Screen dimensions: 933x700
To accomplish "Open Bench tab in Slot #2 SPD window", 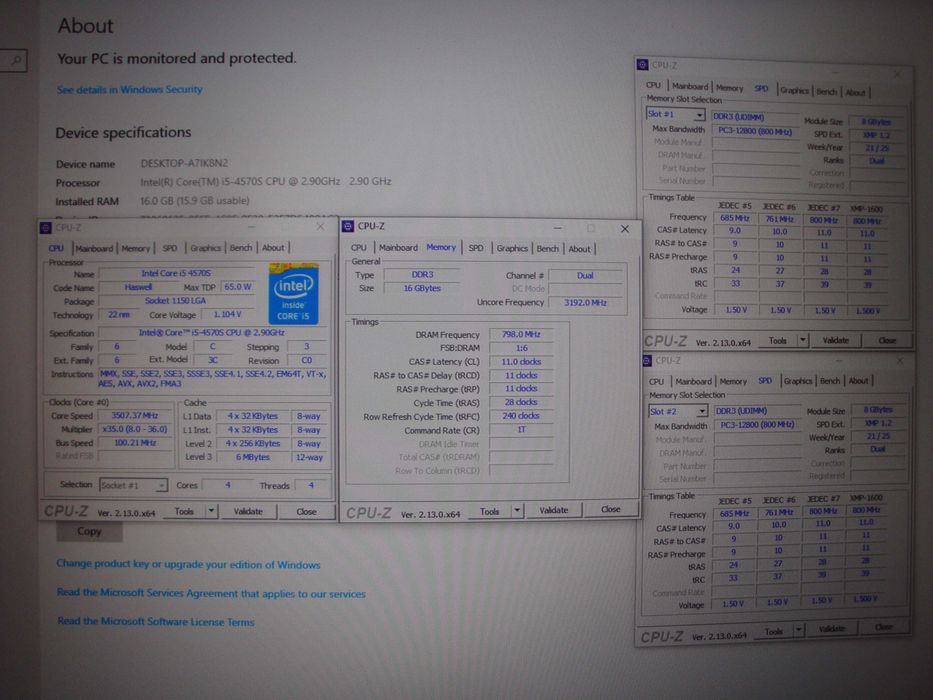I will (829, 381).
